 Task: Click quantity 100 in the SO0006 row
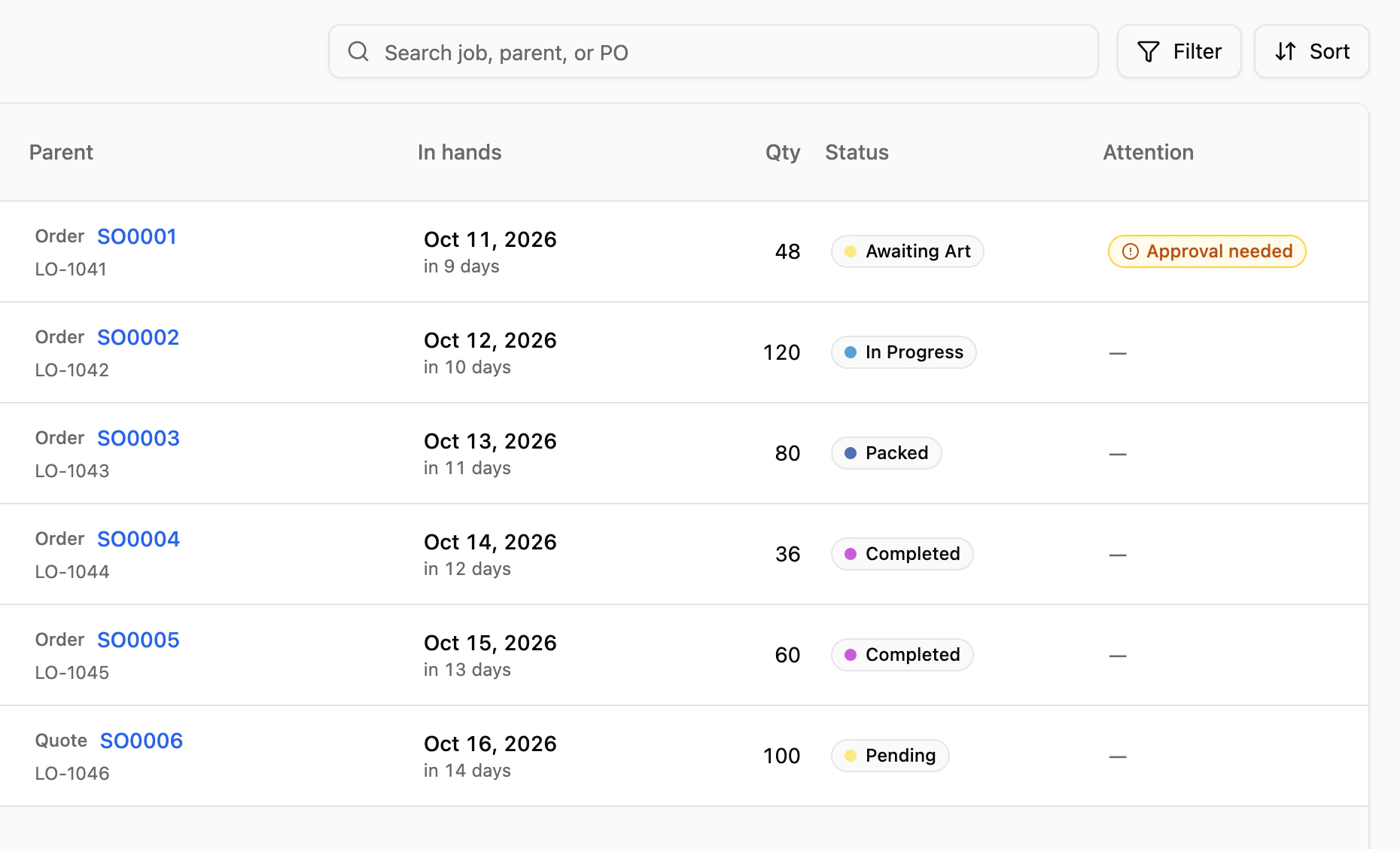click(781, 756)
